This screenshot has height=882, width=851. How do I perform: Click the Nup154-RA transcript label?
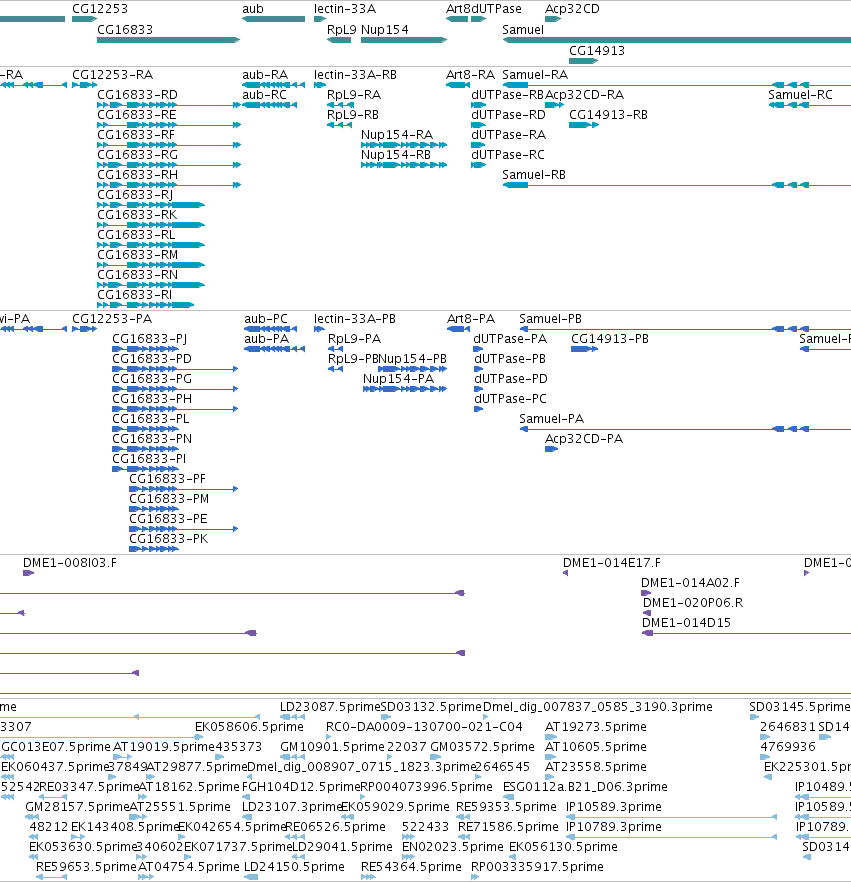point(397,135)
